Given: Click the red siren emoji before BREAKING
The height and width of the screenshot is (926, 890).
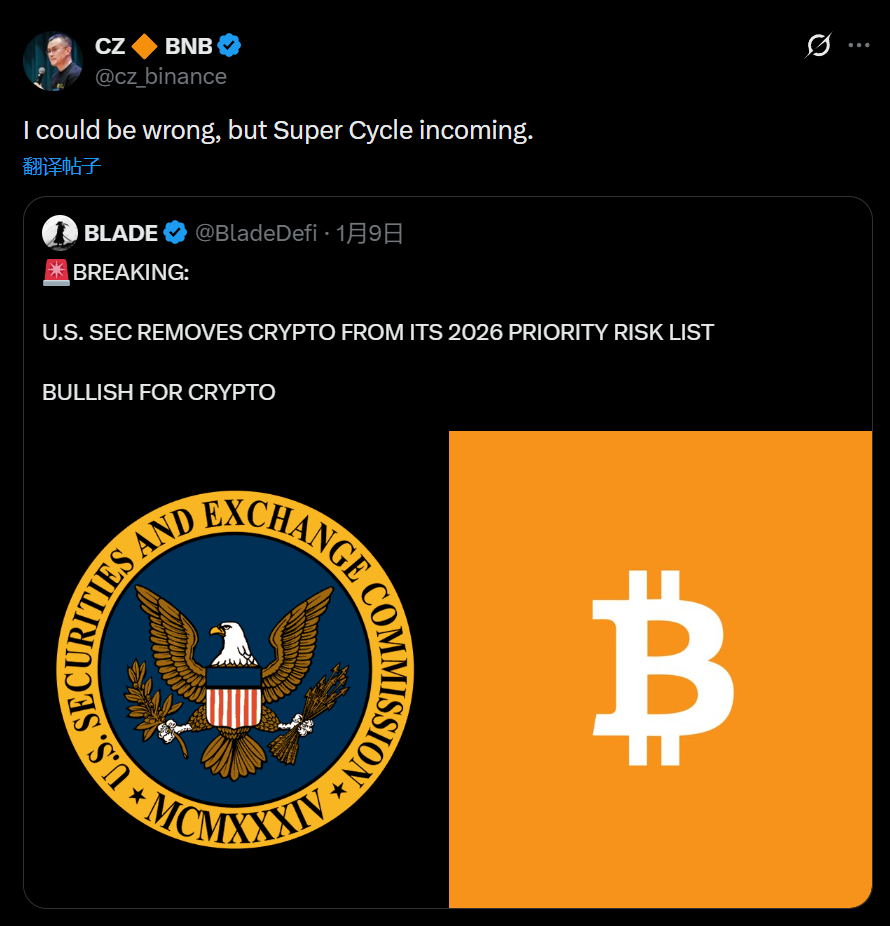Looking at the screenshot, I should [x=55, y=272].
